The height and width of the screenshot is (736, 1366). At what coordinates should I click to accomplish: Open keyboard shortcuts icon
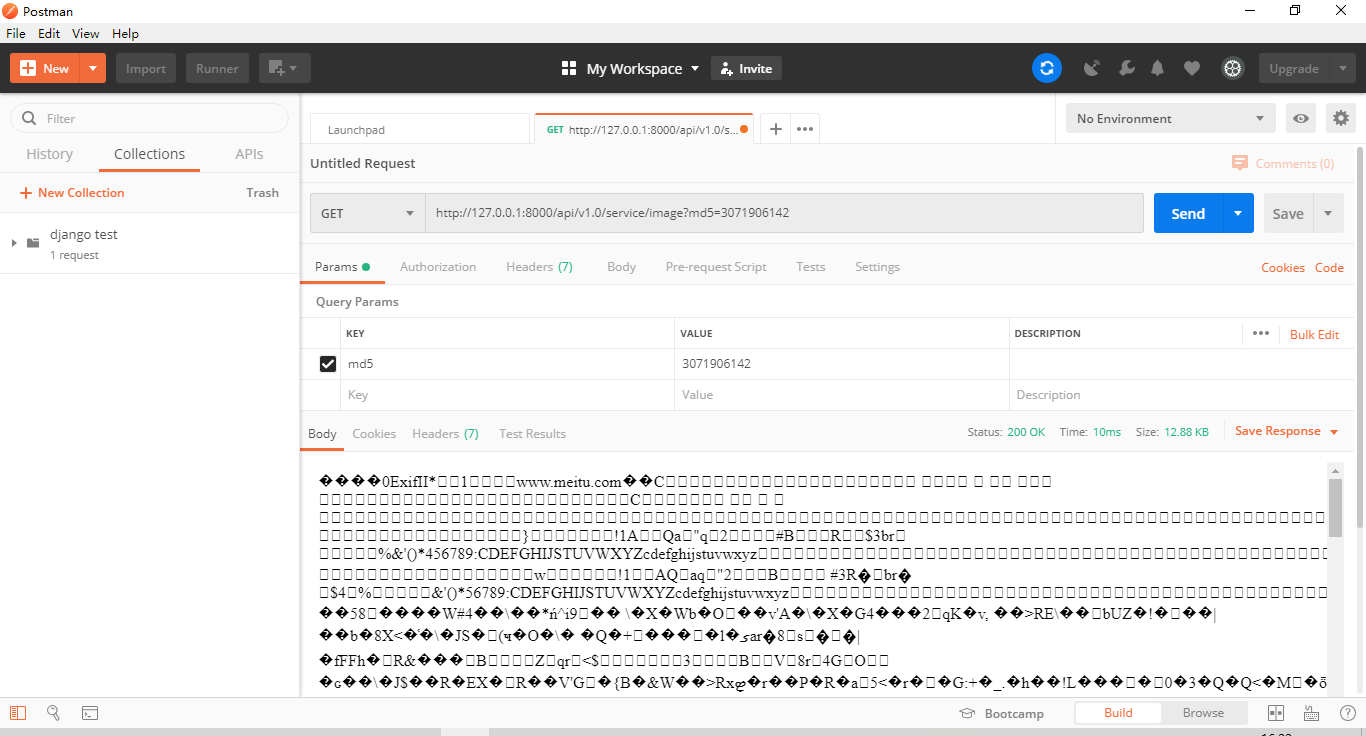[1311, 713]
